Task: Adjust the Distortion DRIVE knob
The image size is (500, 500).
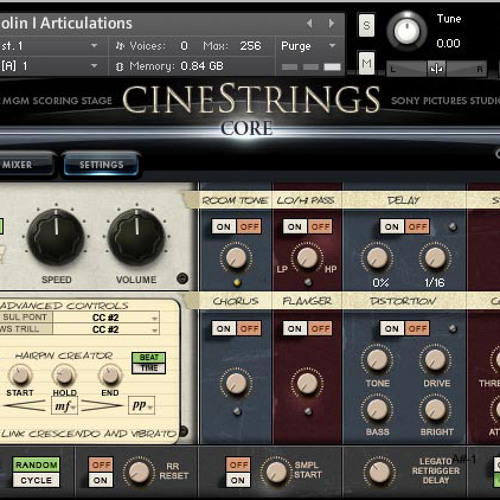Action: coord(435,360)
